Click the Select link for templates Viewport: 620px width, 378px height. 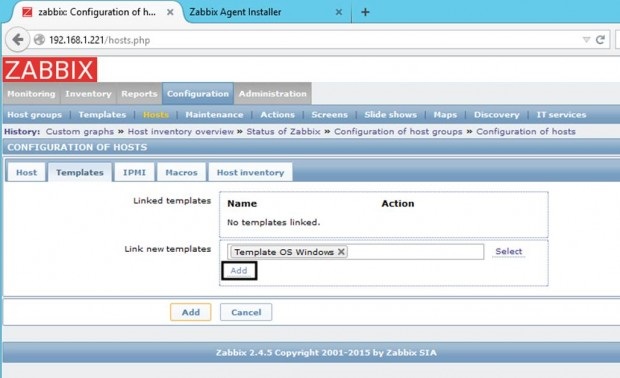tap(508, 251)
